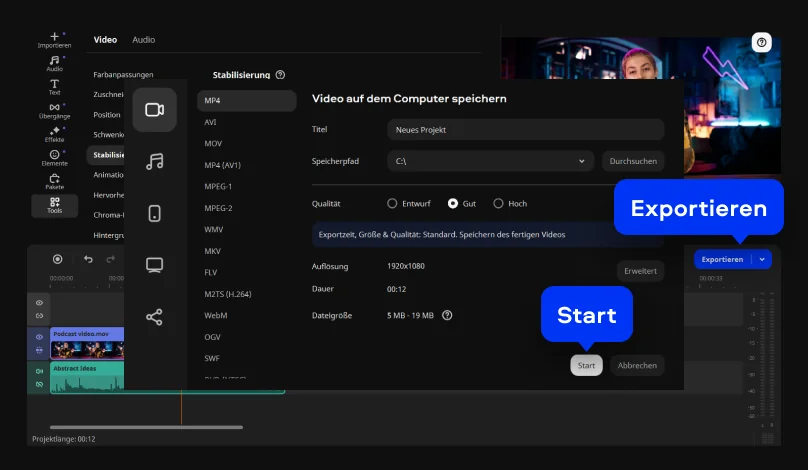
Task: Select the mobile device export icon
Action: tap(154, 213)
